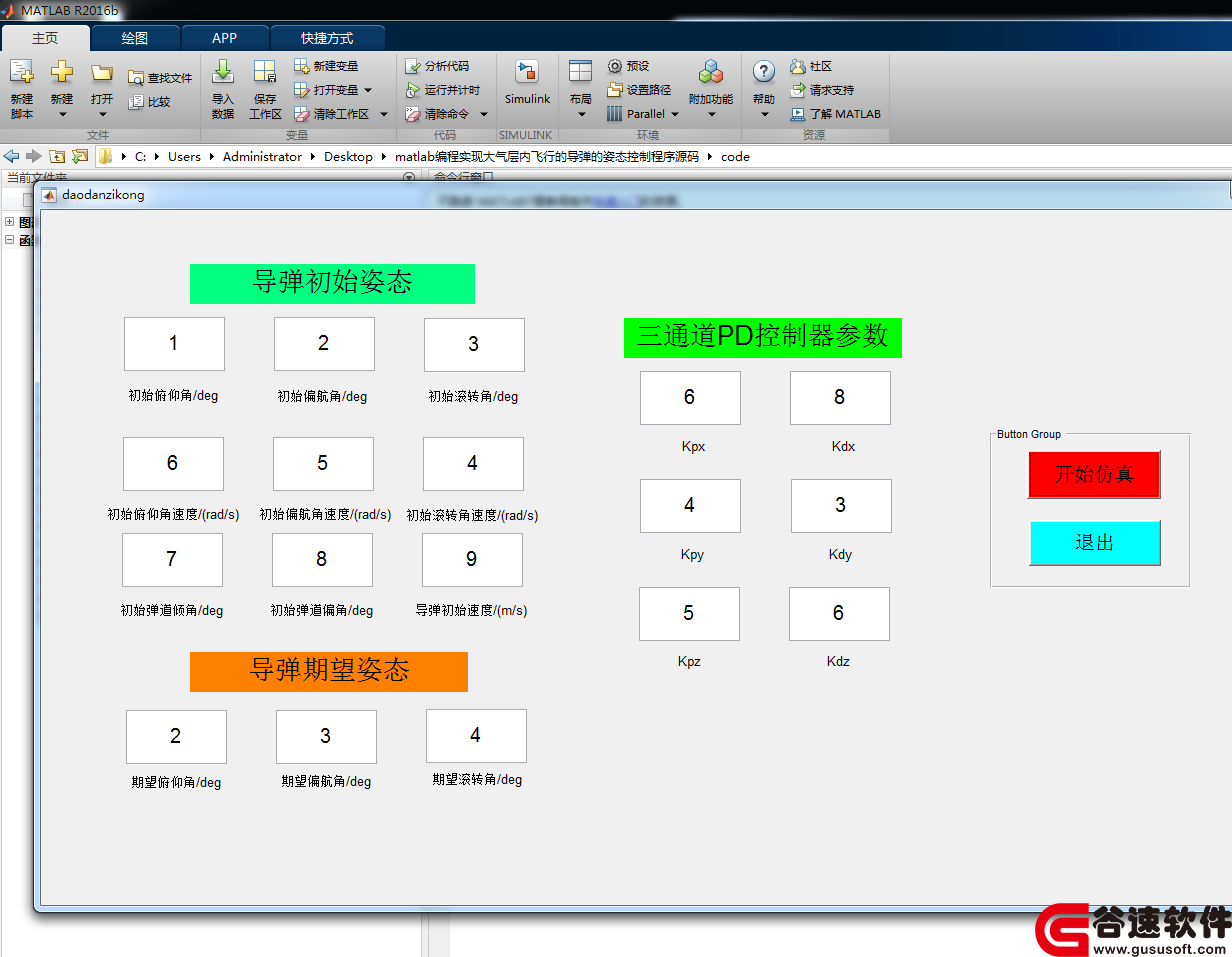Click 保存工作区 (Save Workspace) icon
The width and height of the screenshot is (1232, 957).
[x=265, y=72]
